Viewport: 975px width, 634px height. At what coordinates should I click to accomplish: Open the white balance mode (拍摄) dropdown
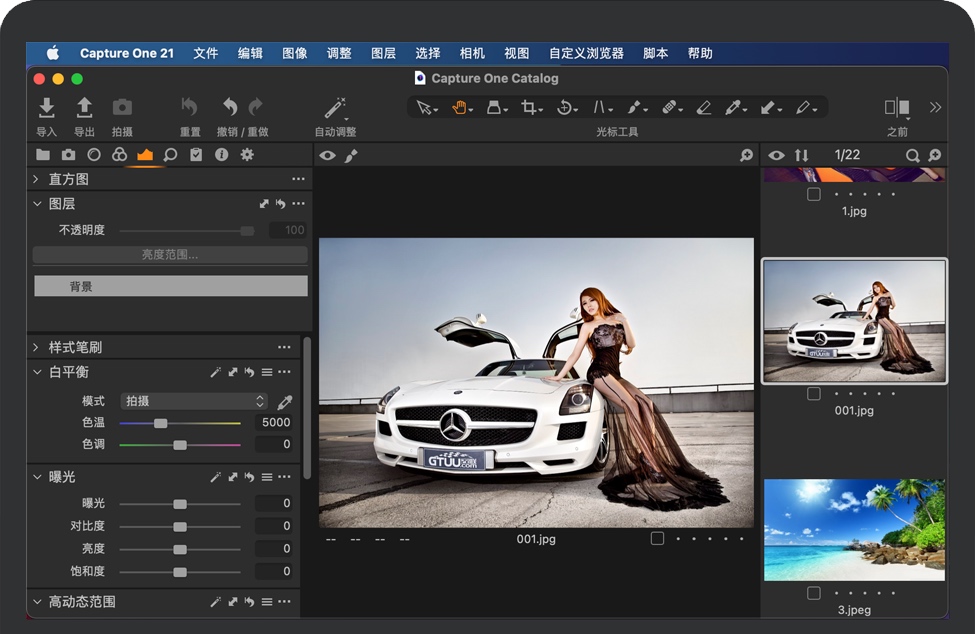(x=194, y=401)
